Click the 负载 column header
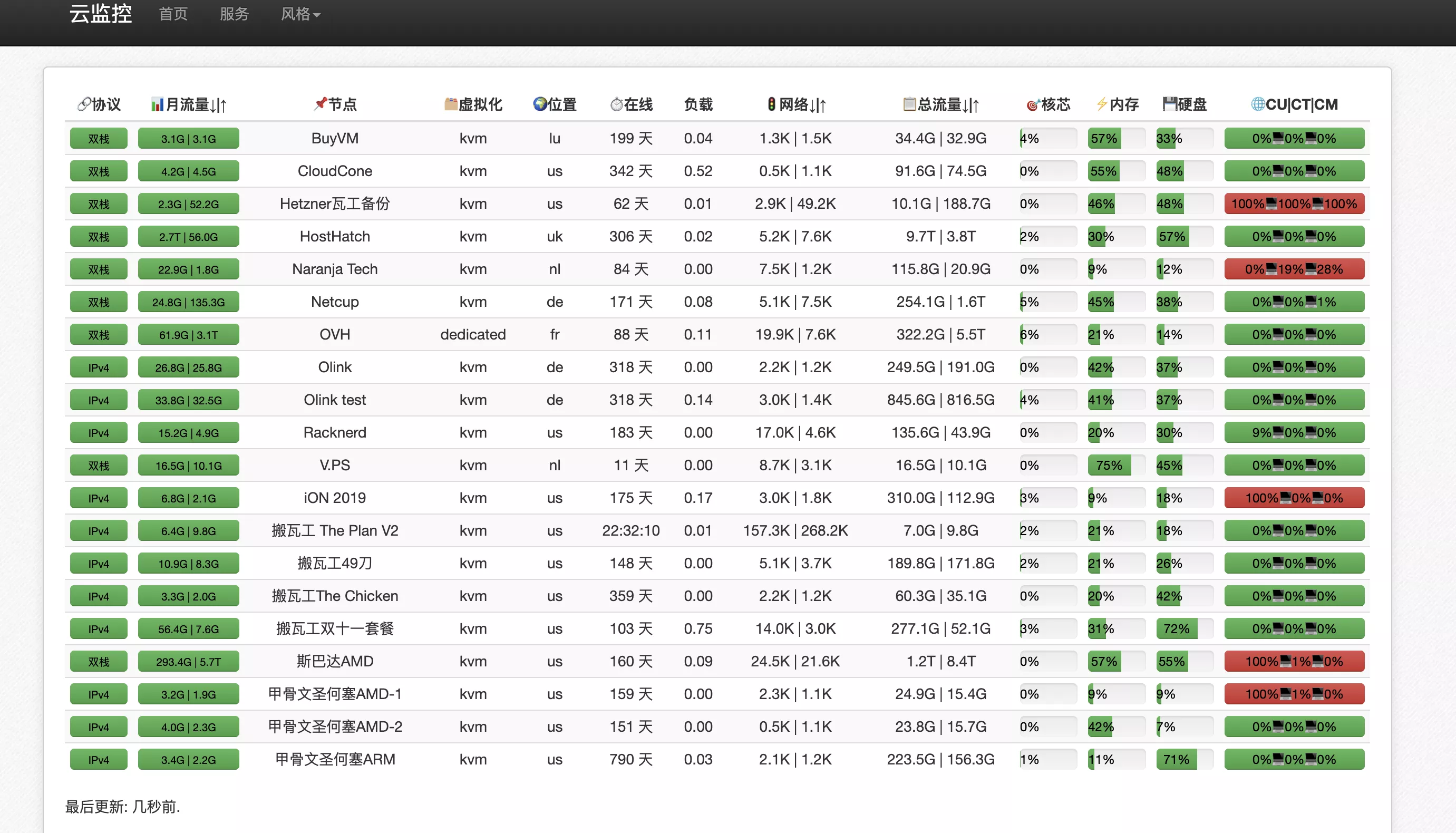The height and width of the screenshot is (833, 1456). (698, 104)
